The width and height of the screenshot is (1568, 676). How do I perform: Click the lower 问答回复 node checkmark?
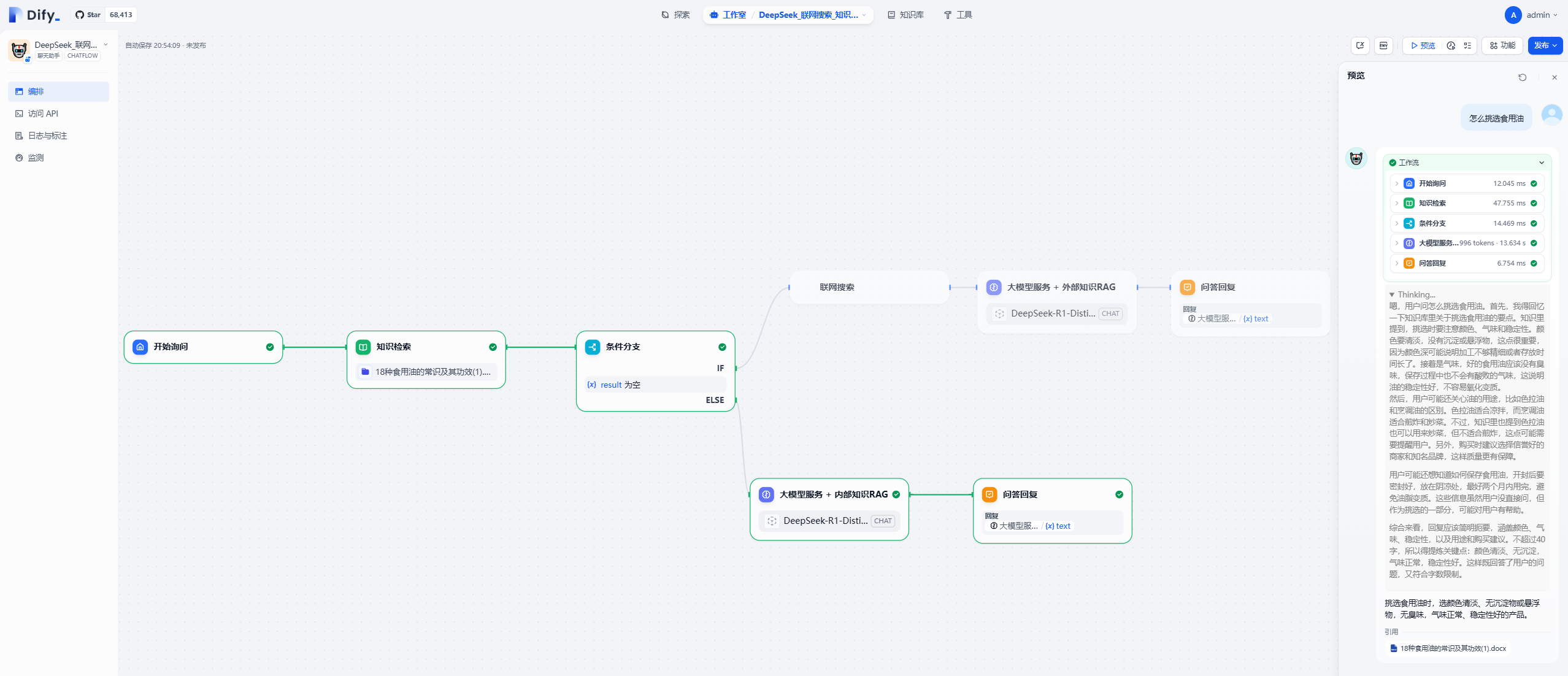(x=1119, y=494)
